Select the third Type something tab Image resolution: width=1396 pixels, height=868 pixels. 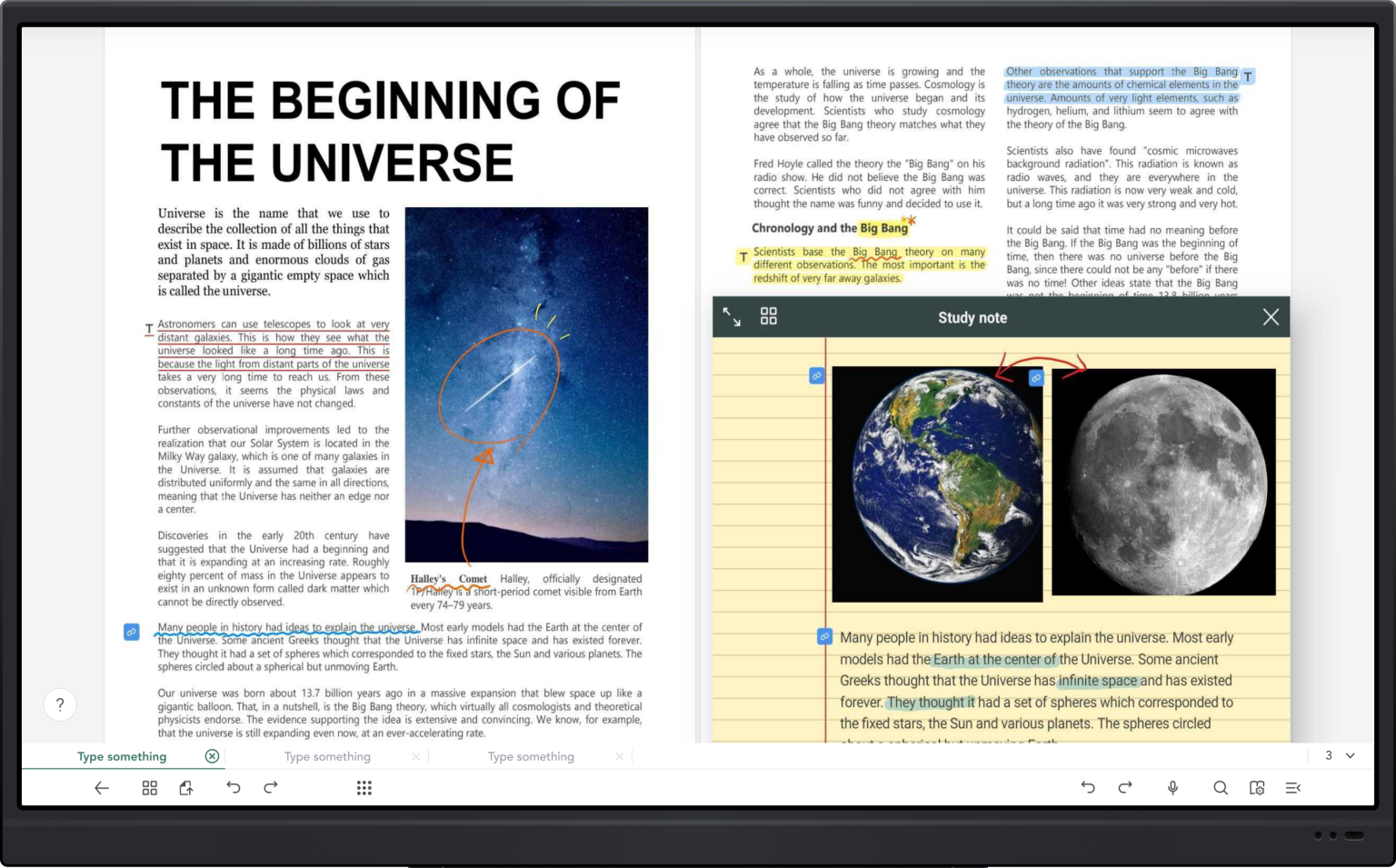(531, 756)
